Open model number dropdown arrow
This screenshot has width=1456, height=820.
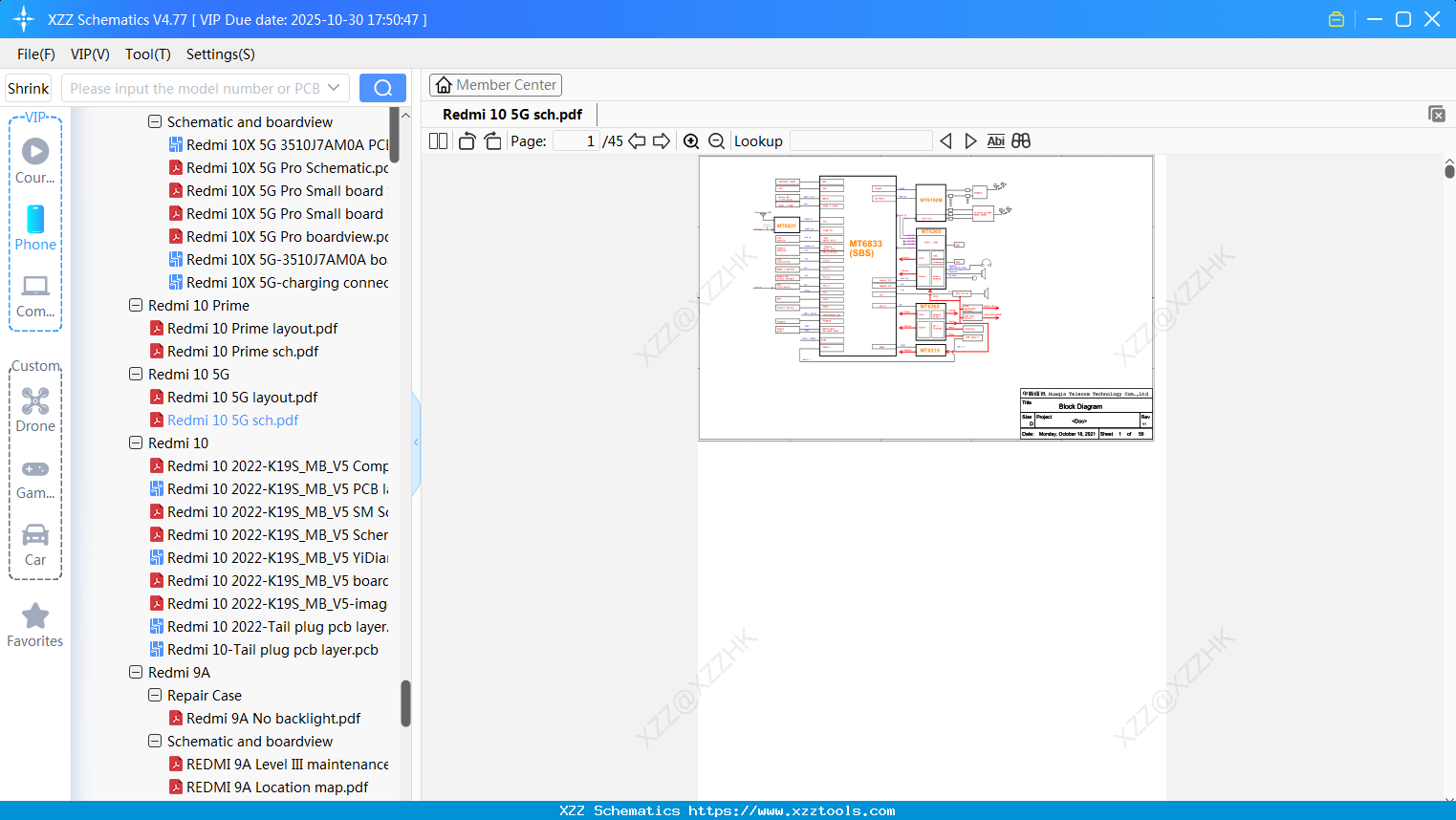coord(334,88)
